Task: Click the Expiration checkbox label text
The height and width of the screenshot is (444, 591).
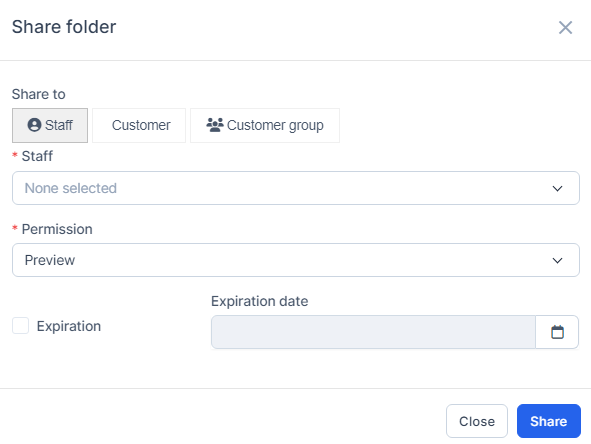Action: [x=69, y=326]
